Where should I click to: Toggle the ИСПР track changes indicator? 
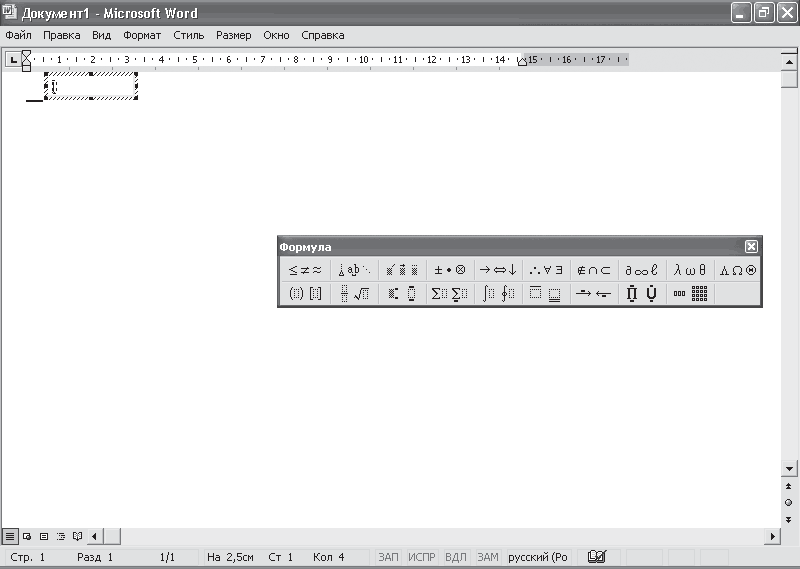[x=421, y=557]
